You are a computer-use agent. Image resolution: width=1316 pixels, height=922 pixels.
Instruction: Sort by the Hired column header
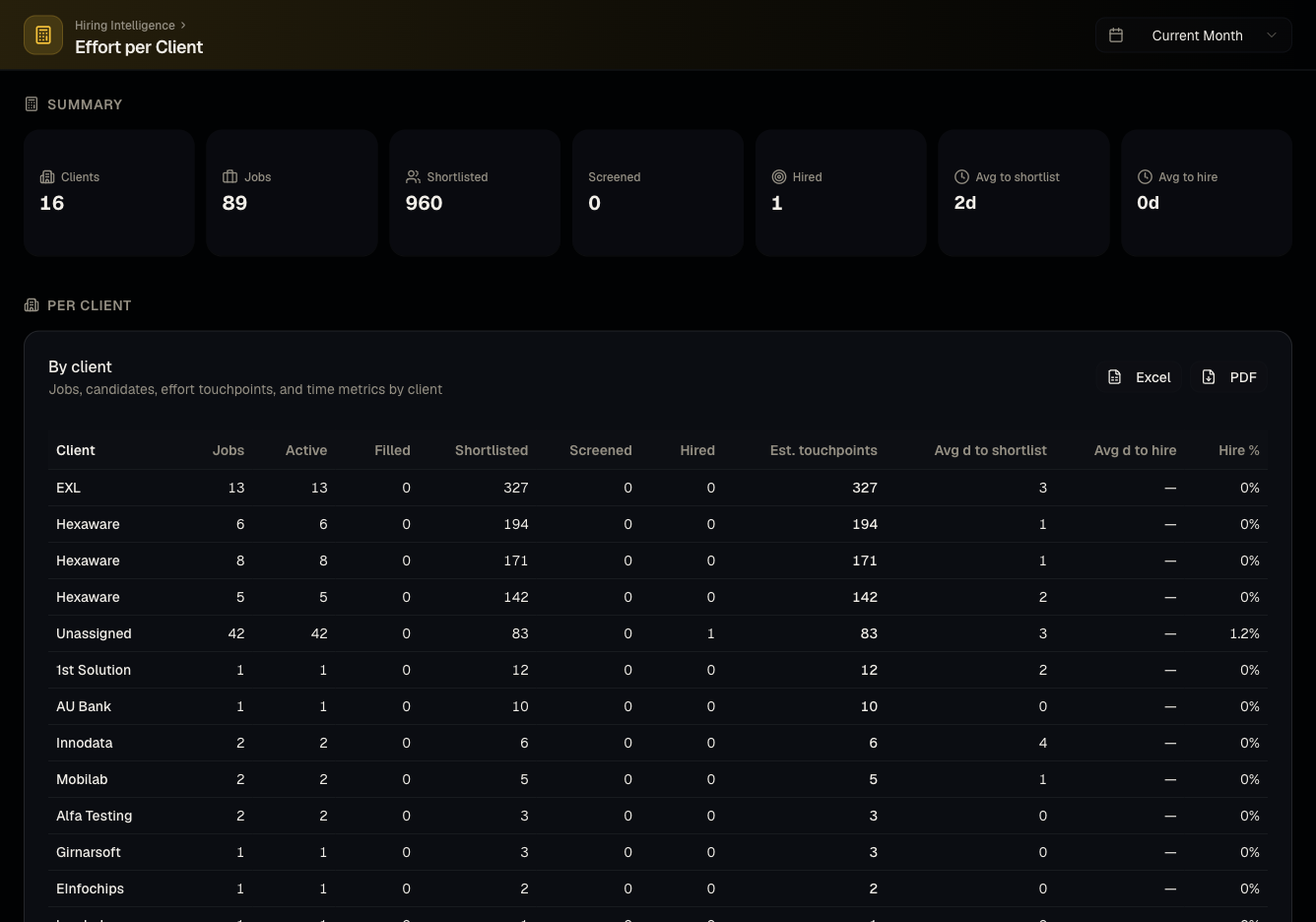click(697, 450)
